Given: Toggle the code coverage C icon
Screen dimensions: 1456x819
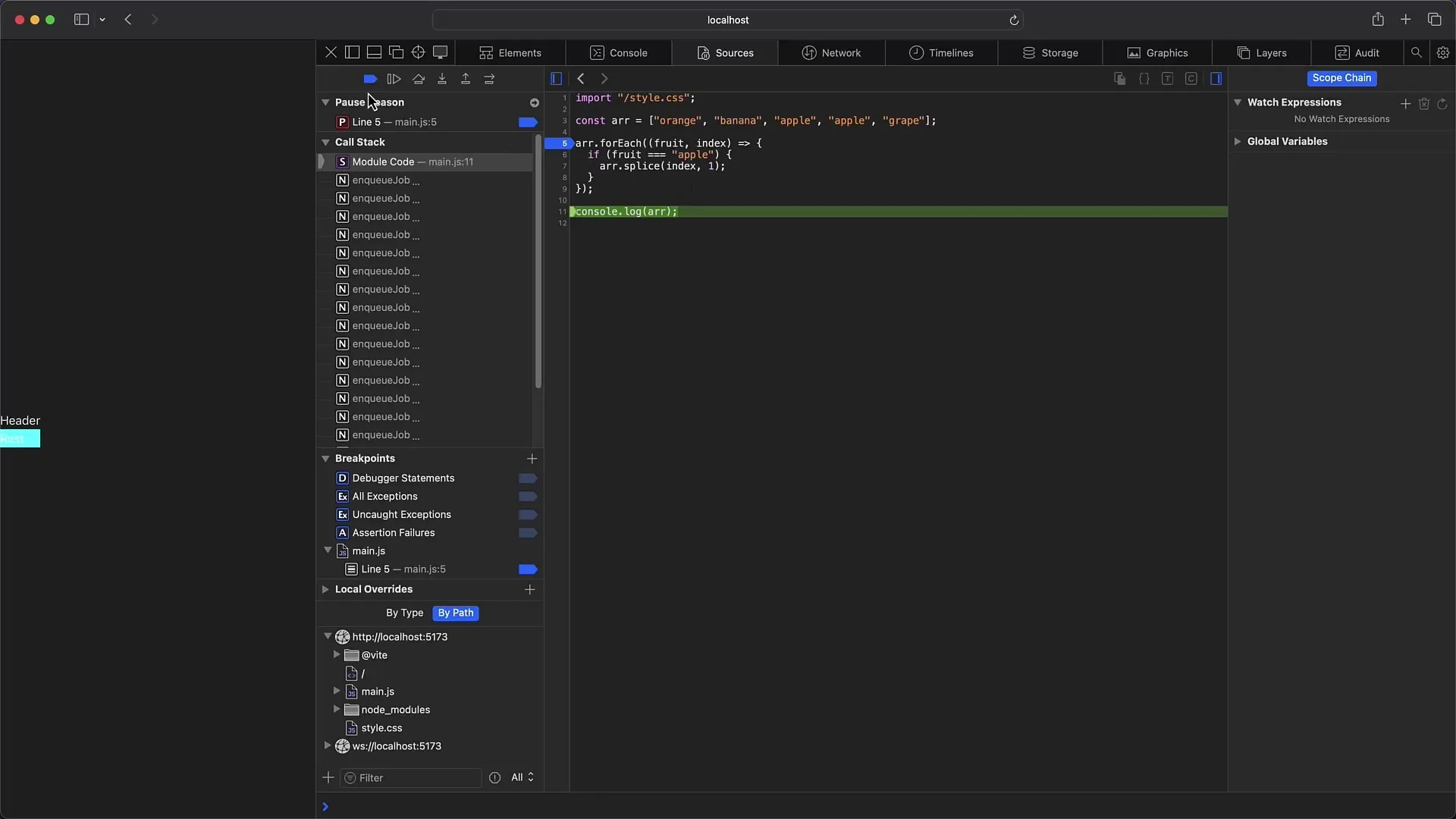Looking at the screenshot, I should point(1191,78).
